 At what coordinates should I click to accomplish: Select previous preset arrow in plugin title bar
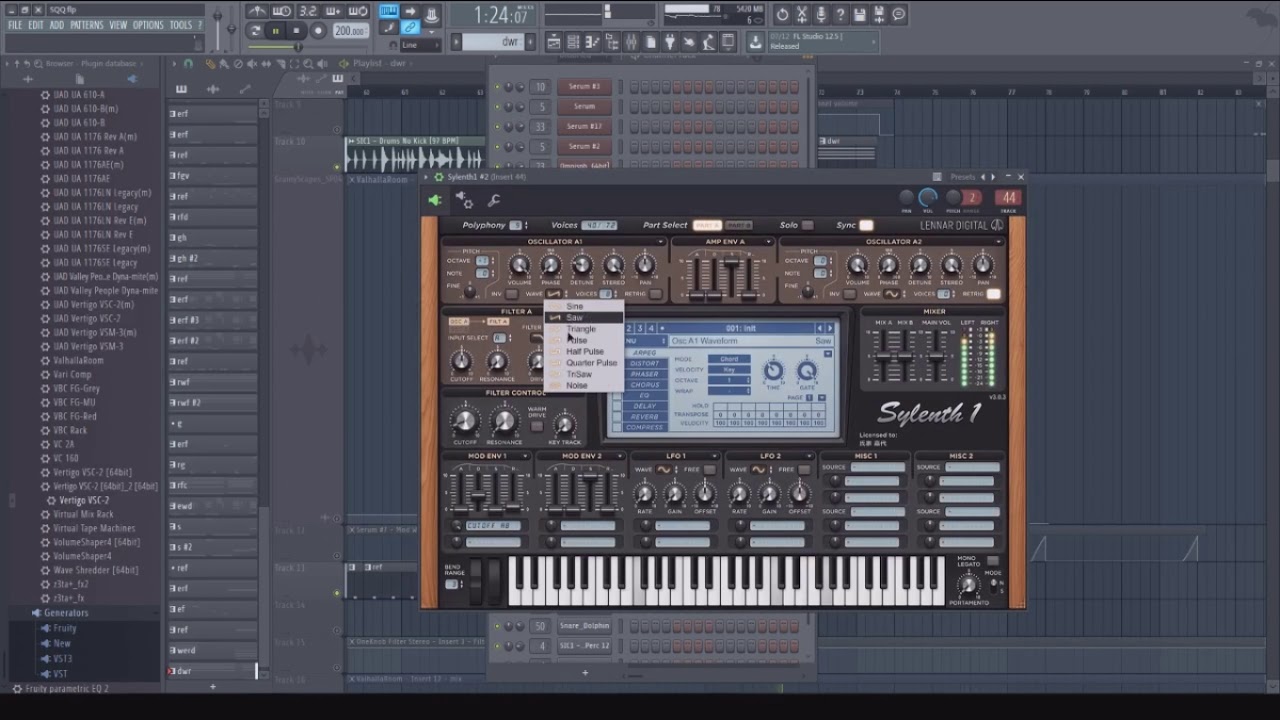tap(982, 177)
